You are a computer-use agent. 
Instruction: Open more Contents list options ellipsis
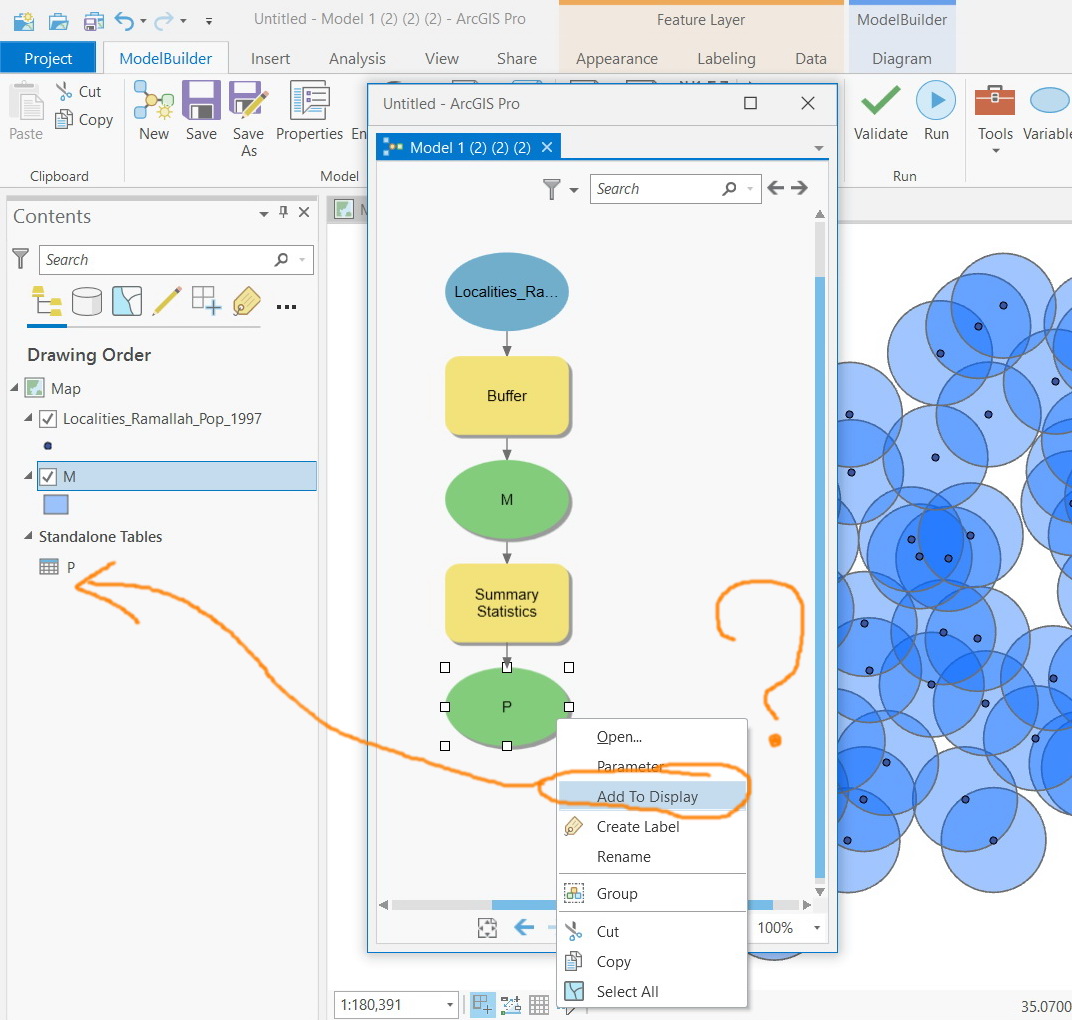pos(286,307)
